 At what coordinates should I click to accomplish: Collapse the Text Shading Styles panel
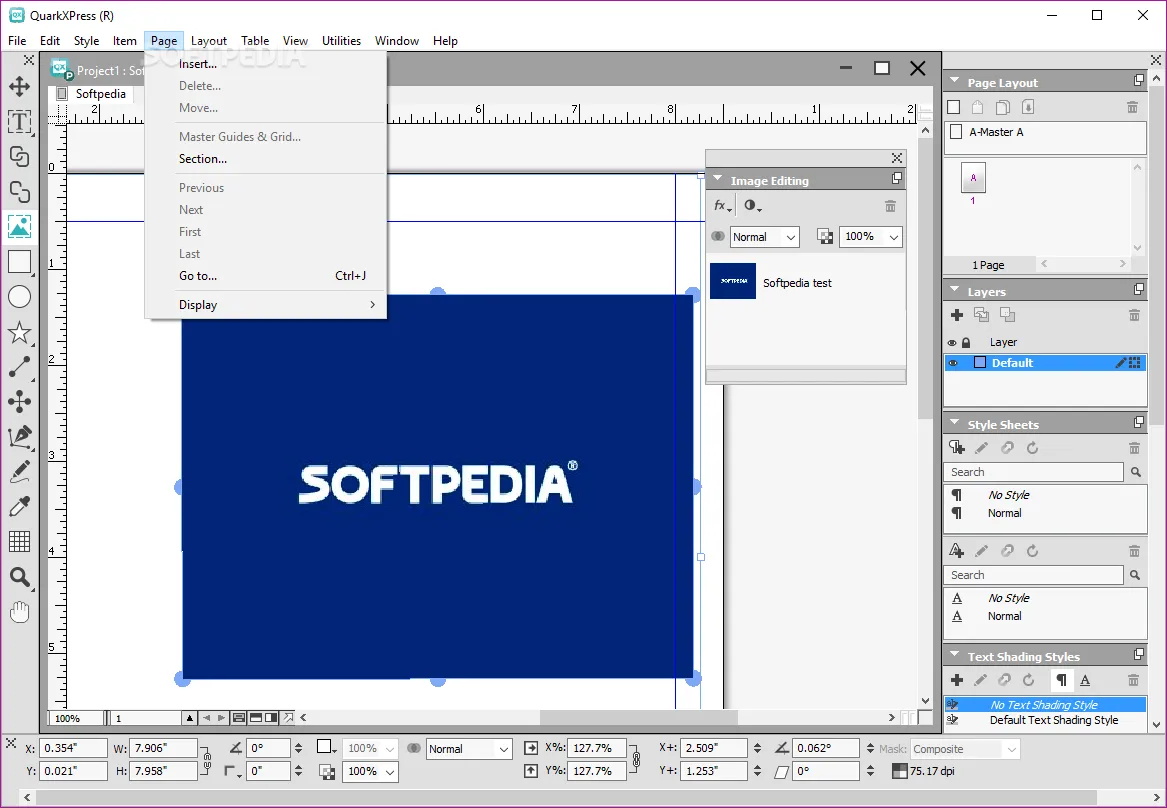click(954, 655)
